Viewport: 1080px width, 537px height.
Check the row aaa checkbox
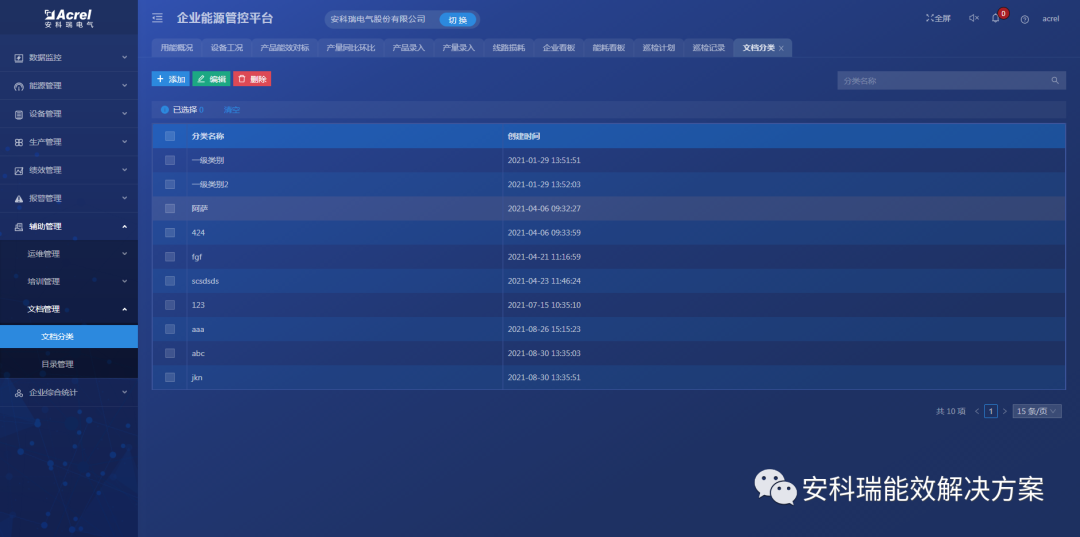[x=169, y=329]
